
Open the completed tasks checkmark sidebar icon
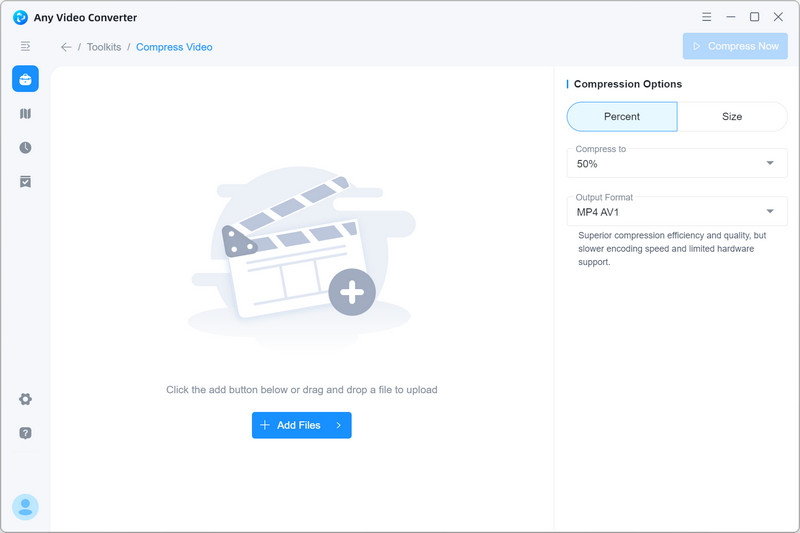(x=26, y=182)
